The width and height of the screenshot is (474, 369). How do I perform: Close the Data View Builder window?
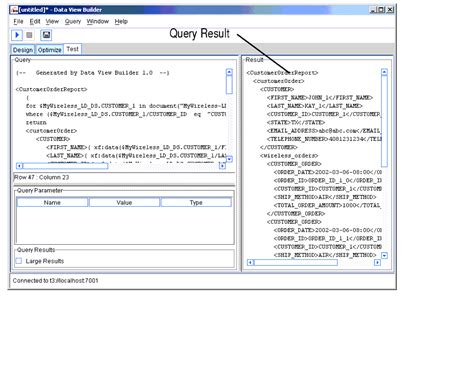(390, 10)
